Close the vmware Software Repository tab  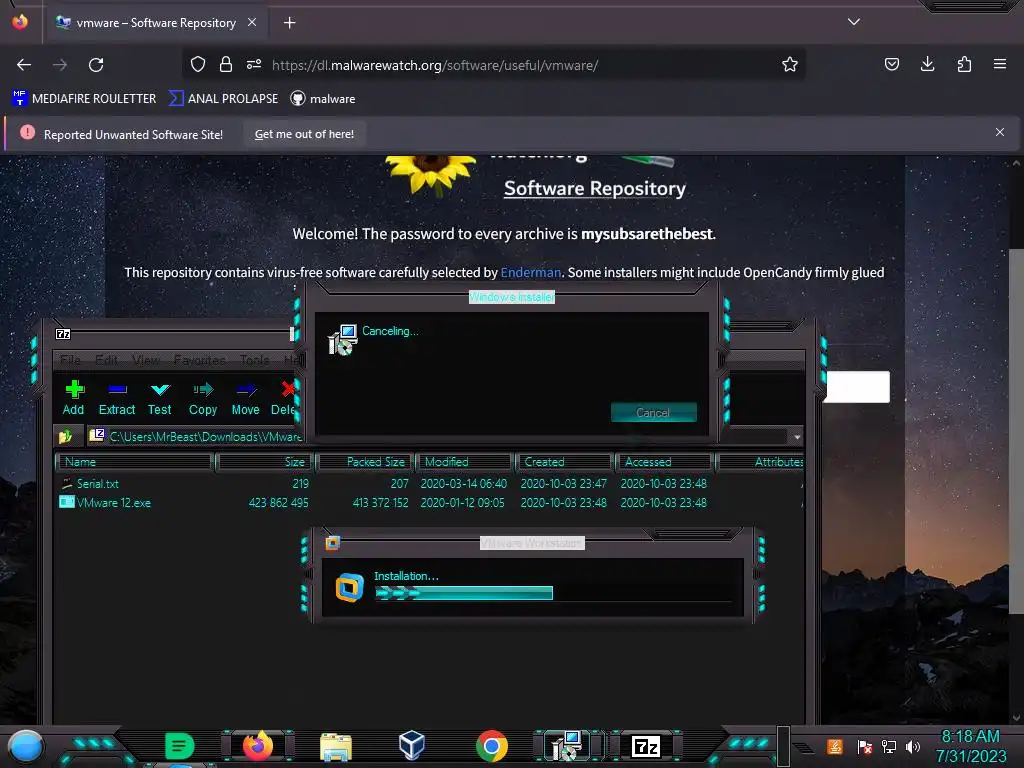coord(252,22)
